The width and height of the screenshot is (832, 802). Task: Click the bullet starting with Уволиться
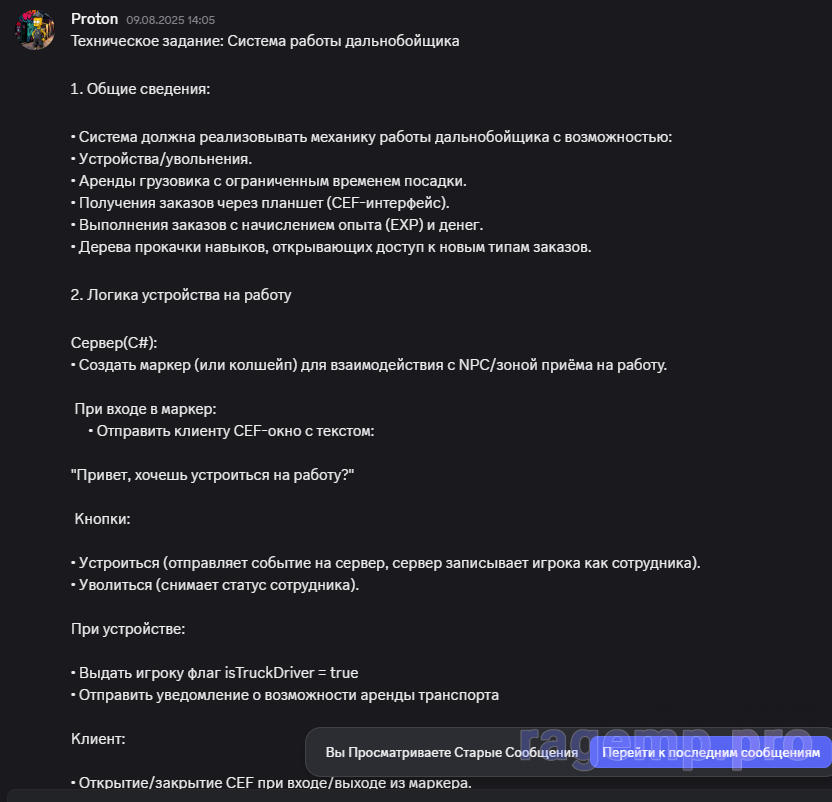tap(215, 585)
